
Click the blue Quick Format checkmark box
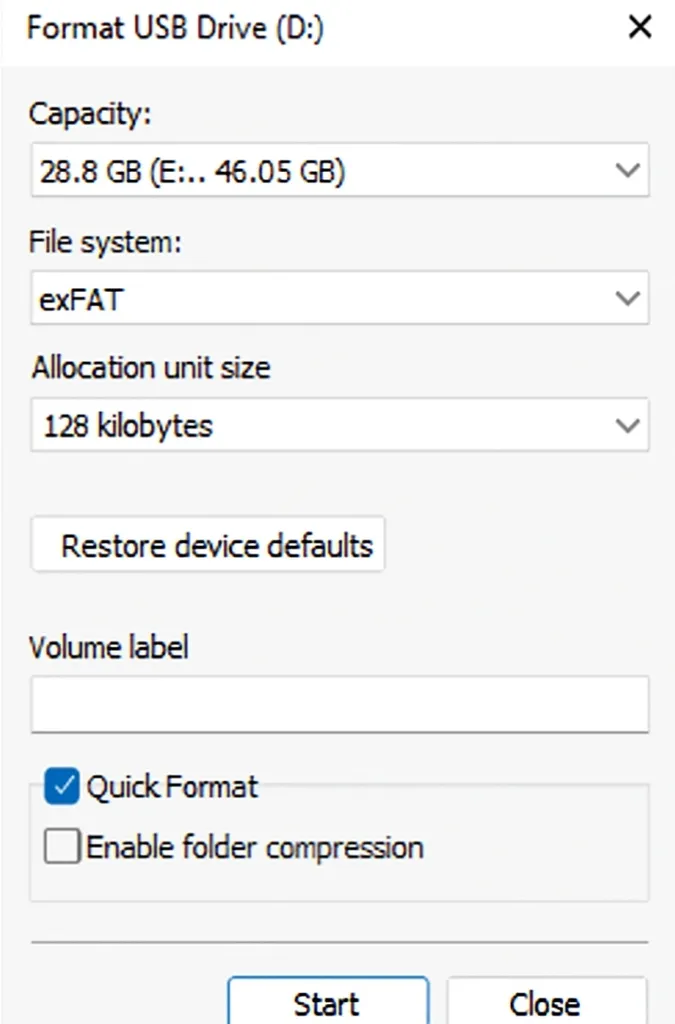(x=62, y=788)
